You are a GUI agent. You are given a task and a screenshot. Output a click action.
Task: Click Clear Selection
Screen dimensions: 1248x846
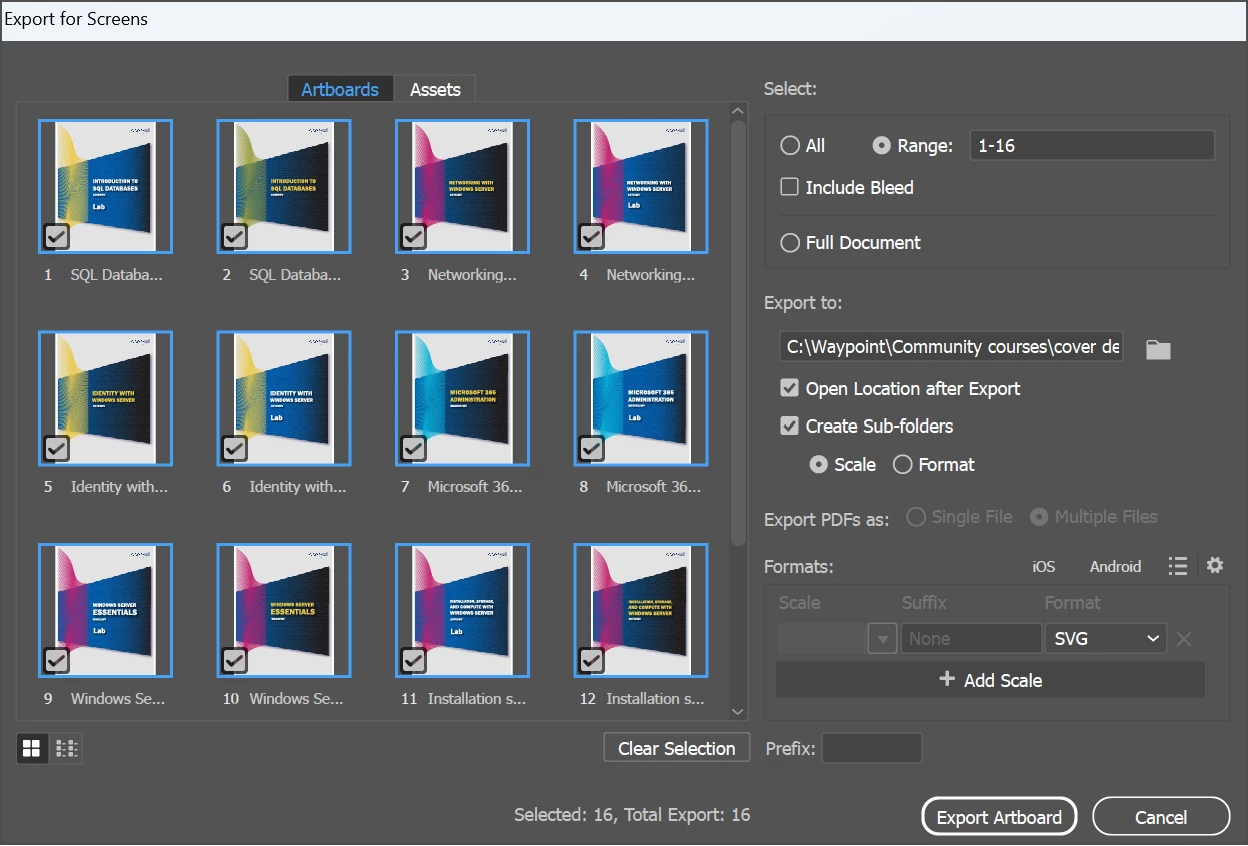(677, 748)
